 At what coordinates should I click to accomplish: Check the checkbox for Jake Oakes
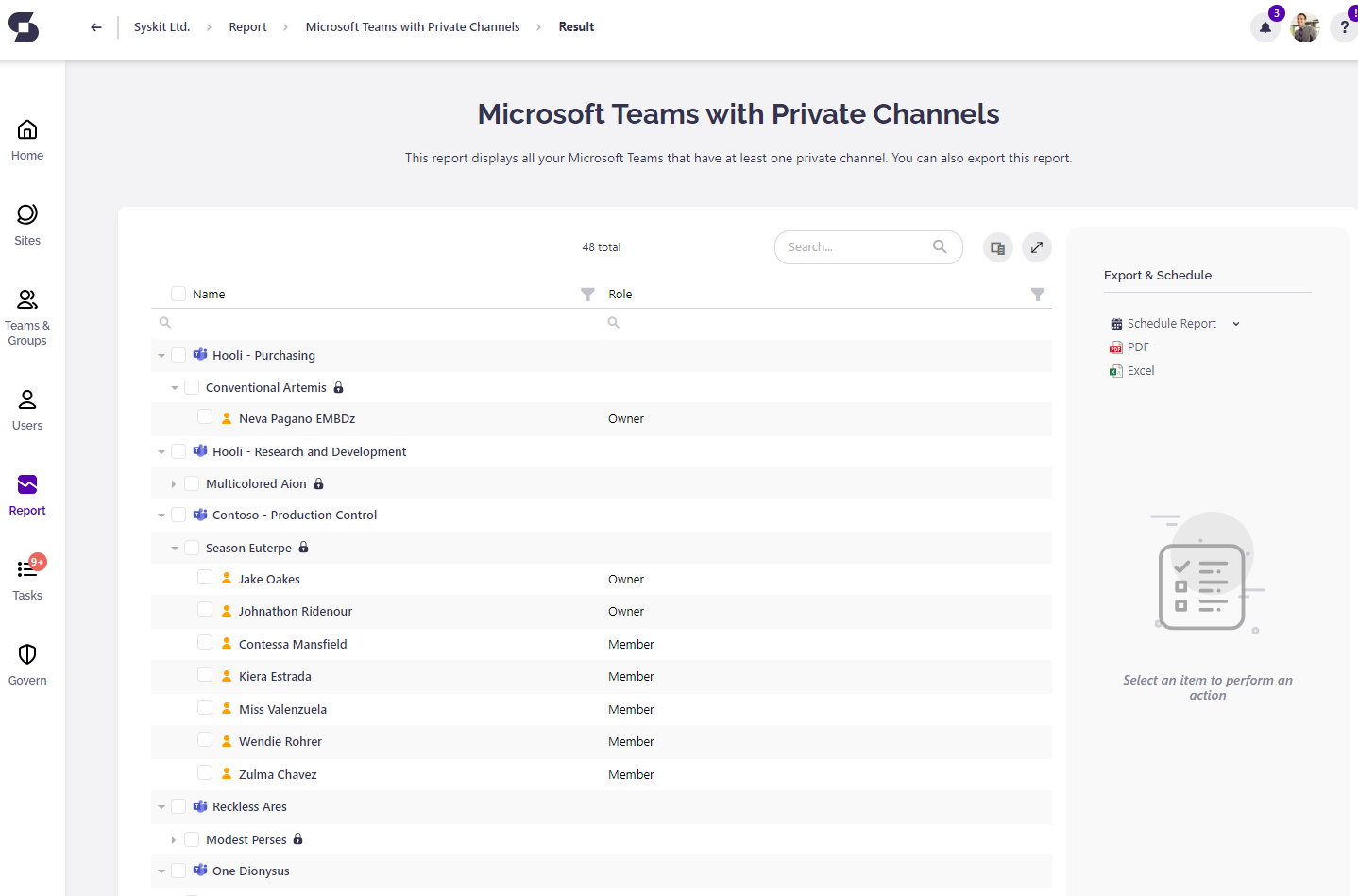coord(205,577)
